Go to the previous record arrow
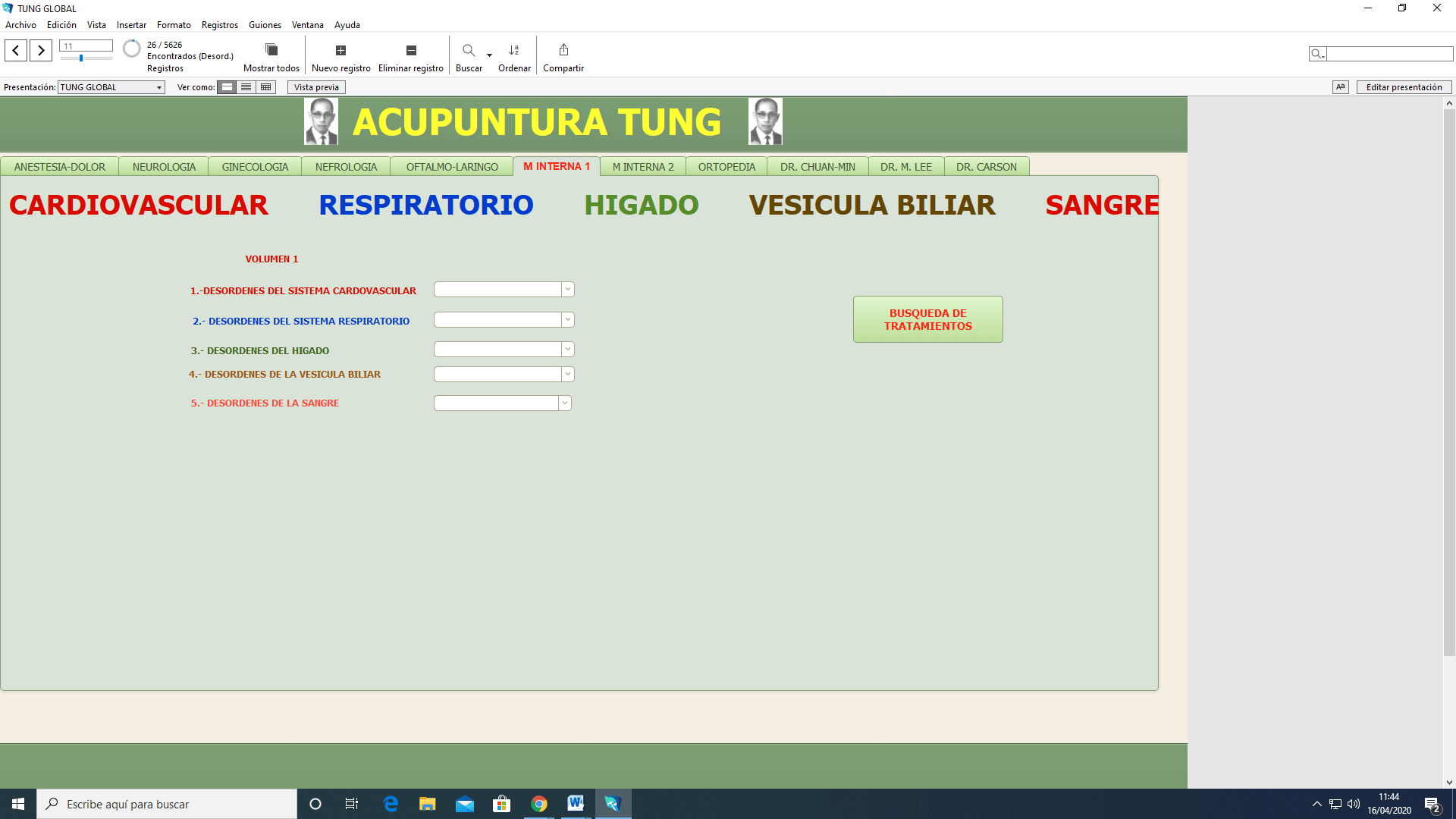This screenshot has width=1456, height=819. [x=16, y=51]
